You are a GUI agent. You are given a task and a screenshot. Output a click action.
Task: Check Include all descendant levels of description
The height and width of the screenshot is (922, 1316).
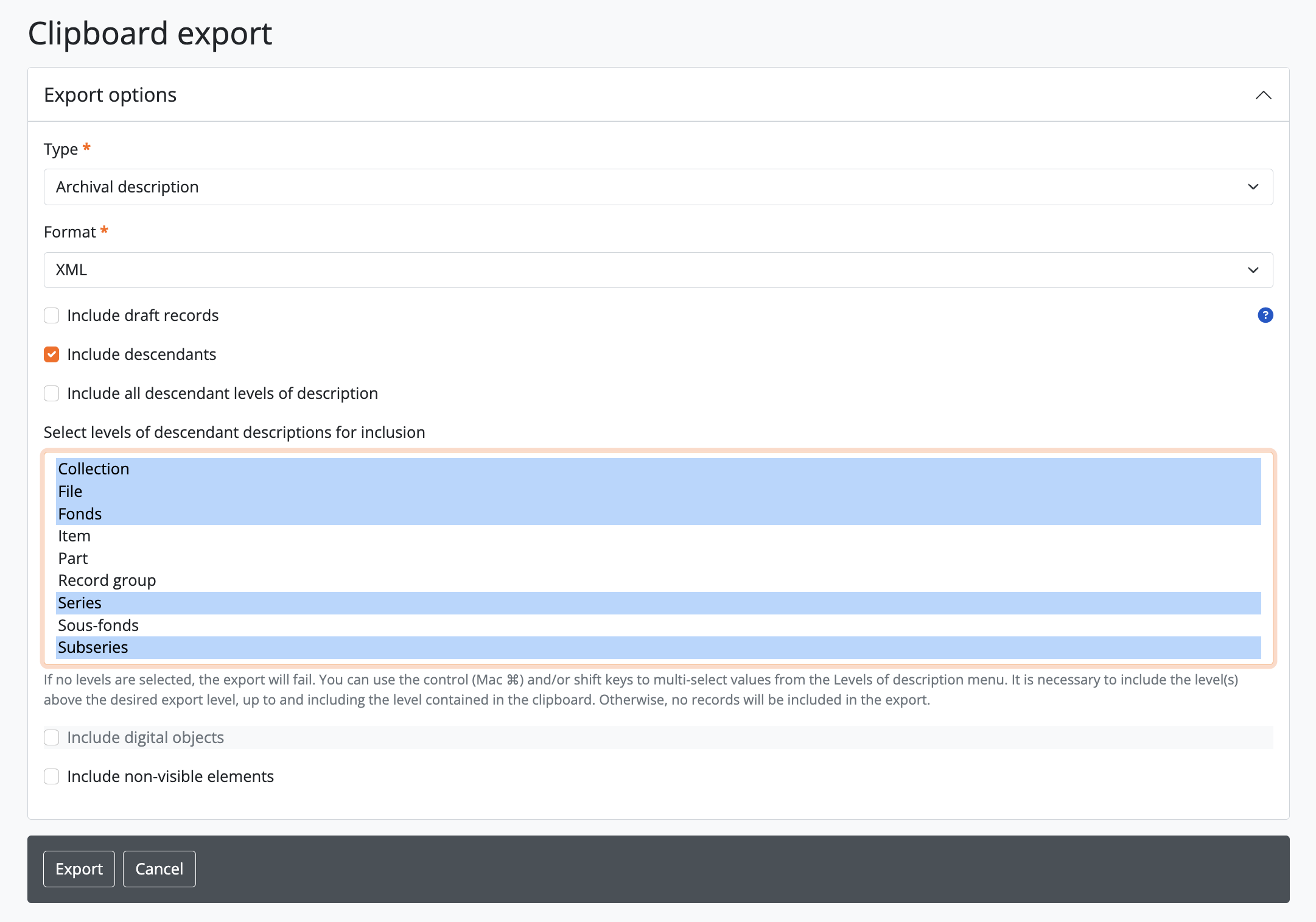(x=52, y=393)
